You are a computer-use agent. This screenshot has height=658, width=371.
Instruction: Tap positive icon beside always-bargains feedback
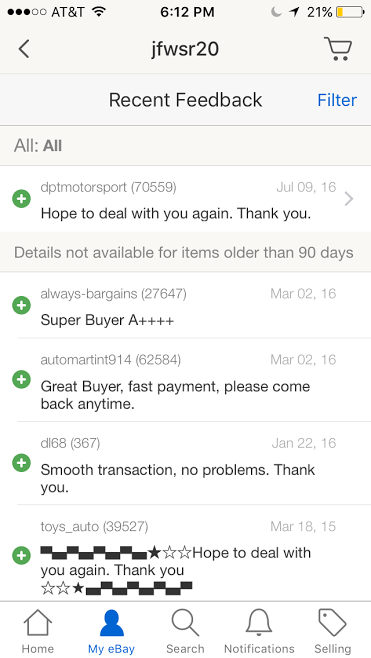21,305
